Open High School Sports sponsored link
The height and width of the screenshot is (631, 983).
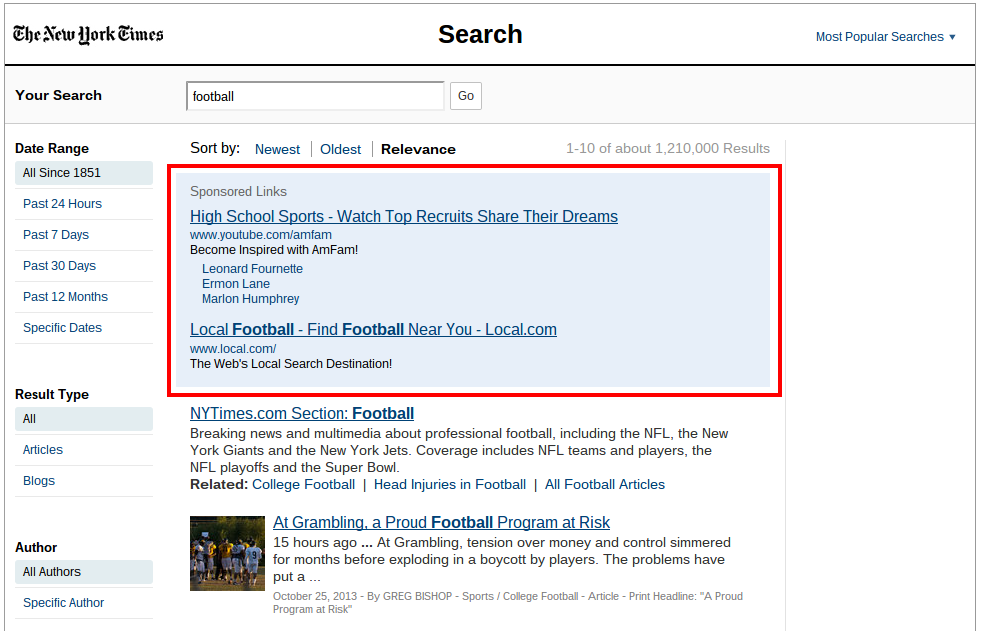pyautogui.click(x=404, y=216)
